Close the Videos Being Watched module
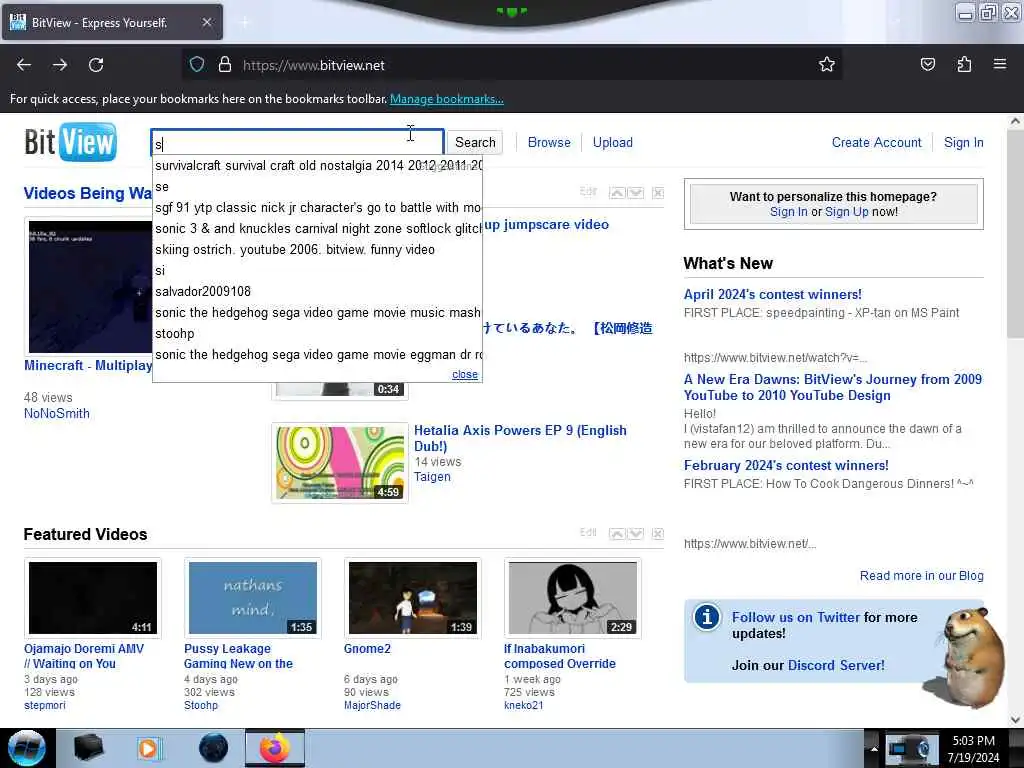This screenshot has height=768, width=1024. pyautogui.click(x=658, y=193)
